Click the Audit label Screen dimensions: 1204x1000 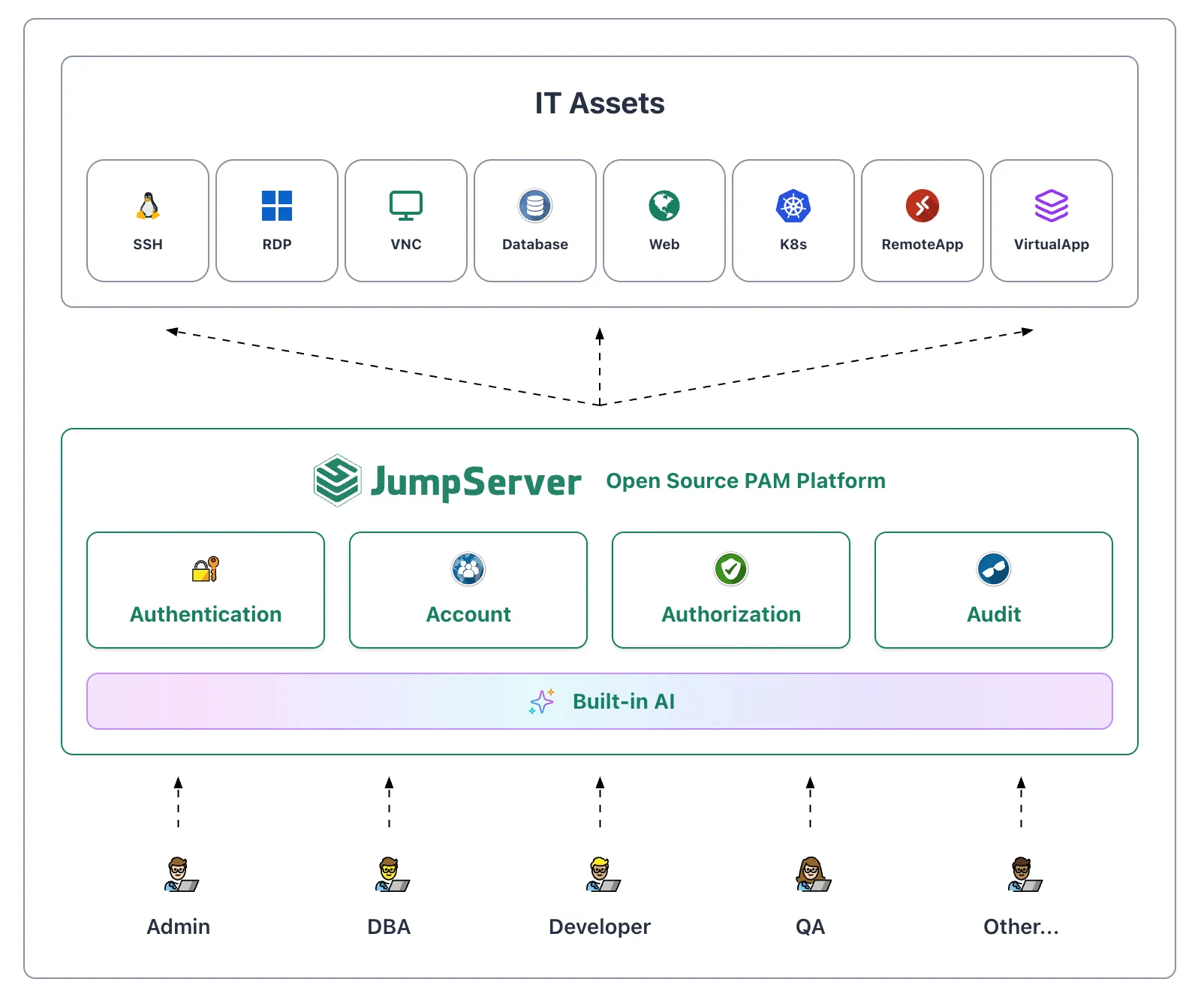[994, 614]
